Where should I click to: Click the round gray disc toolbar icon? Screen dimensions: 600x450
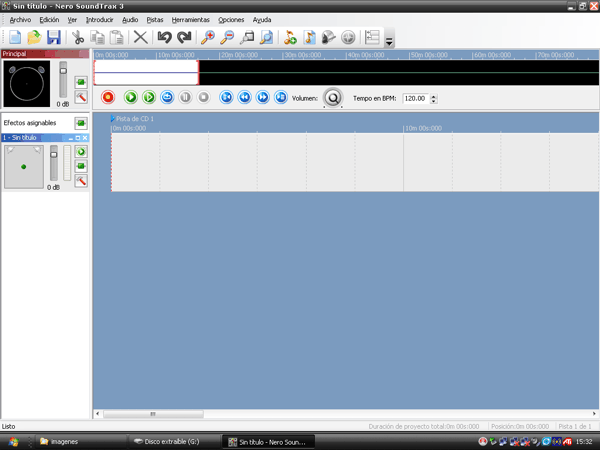click(348, 38)
